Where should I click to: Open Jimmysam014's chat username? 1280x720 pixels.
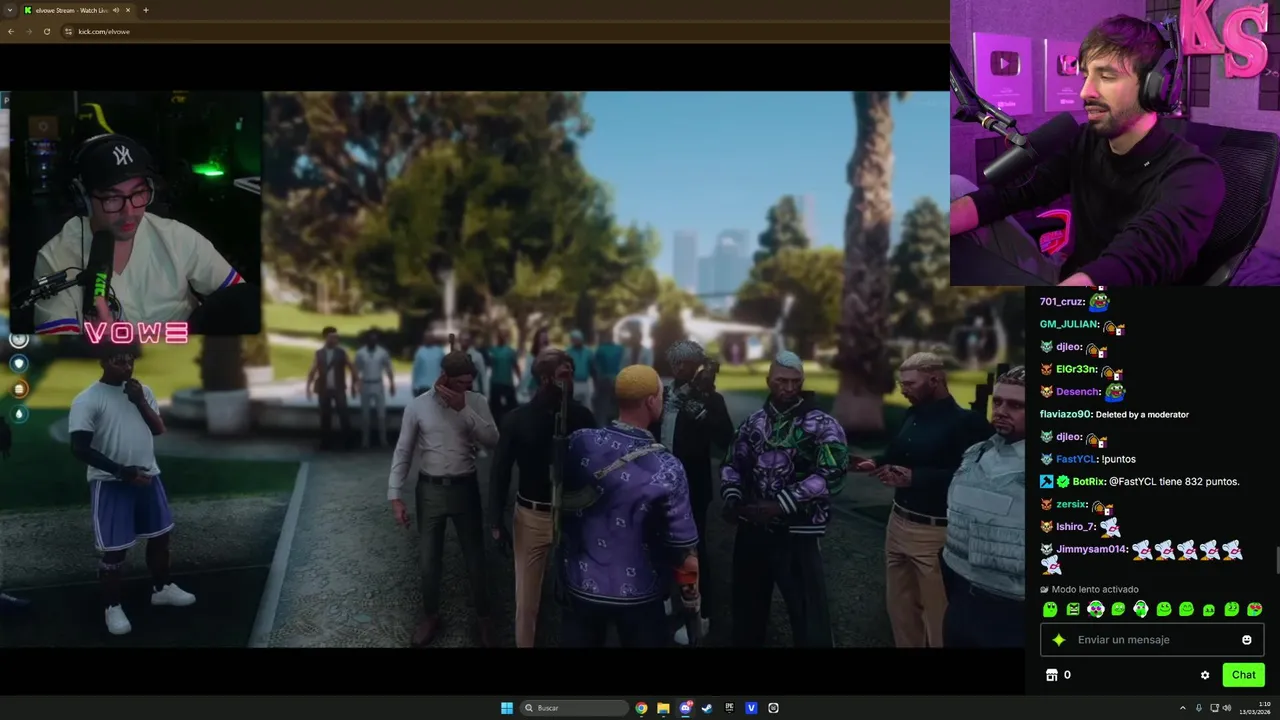click(x=1092, y=549)
